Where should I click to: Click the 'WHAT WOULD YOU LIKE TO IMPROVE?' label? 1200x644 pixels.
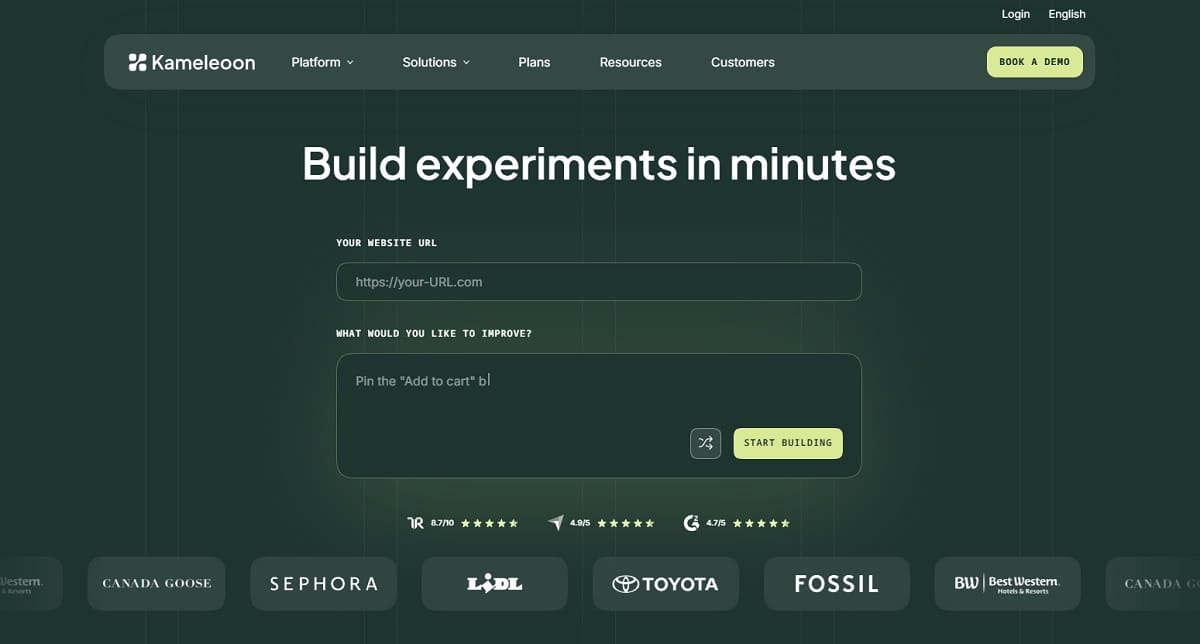click(434, 334)
